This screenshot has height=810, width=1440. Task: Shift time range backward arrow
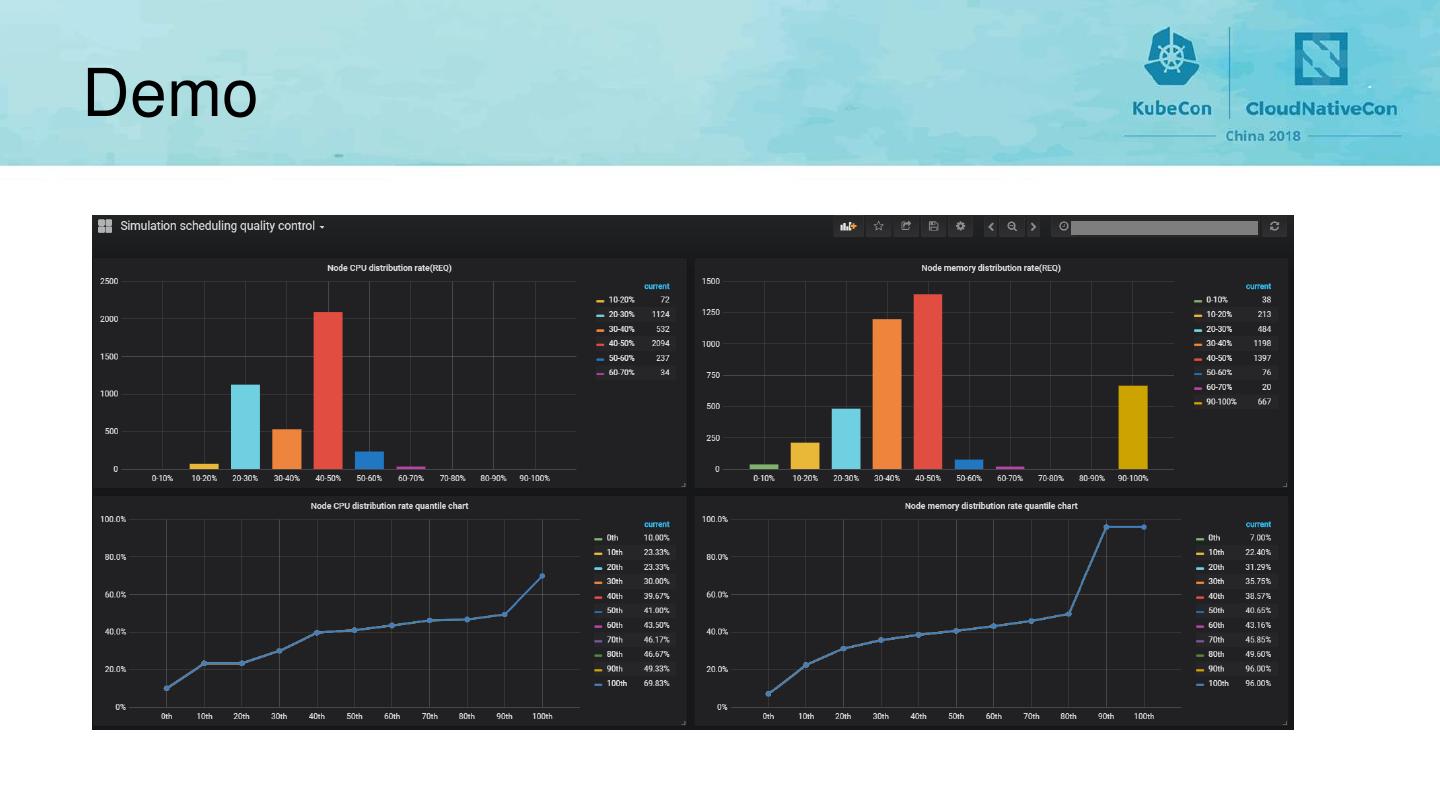pyautogui.click(x=991, y=227)
